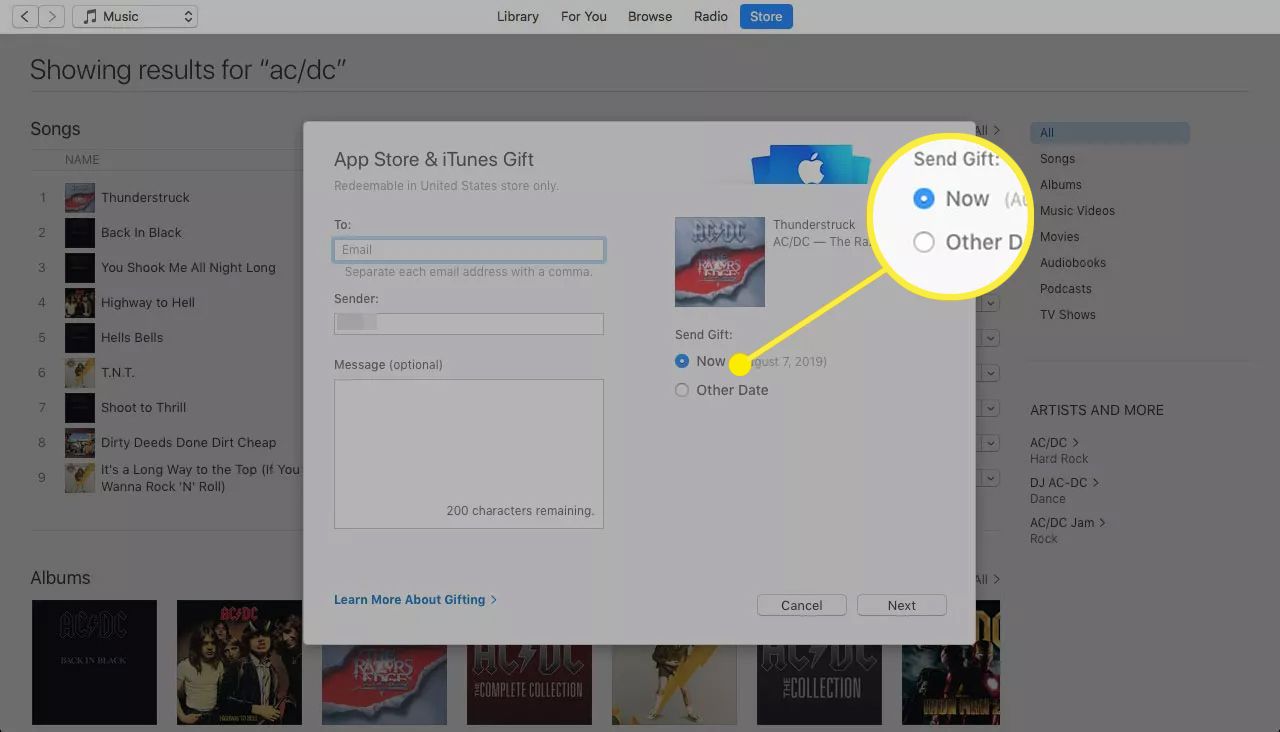Open the AC/DC Hard Rock artist link

1054,442
